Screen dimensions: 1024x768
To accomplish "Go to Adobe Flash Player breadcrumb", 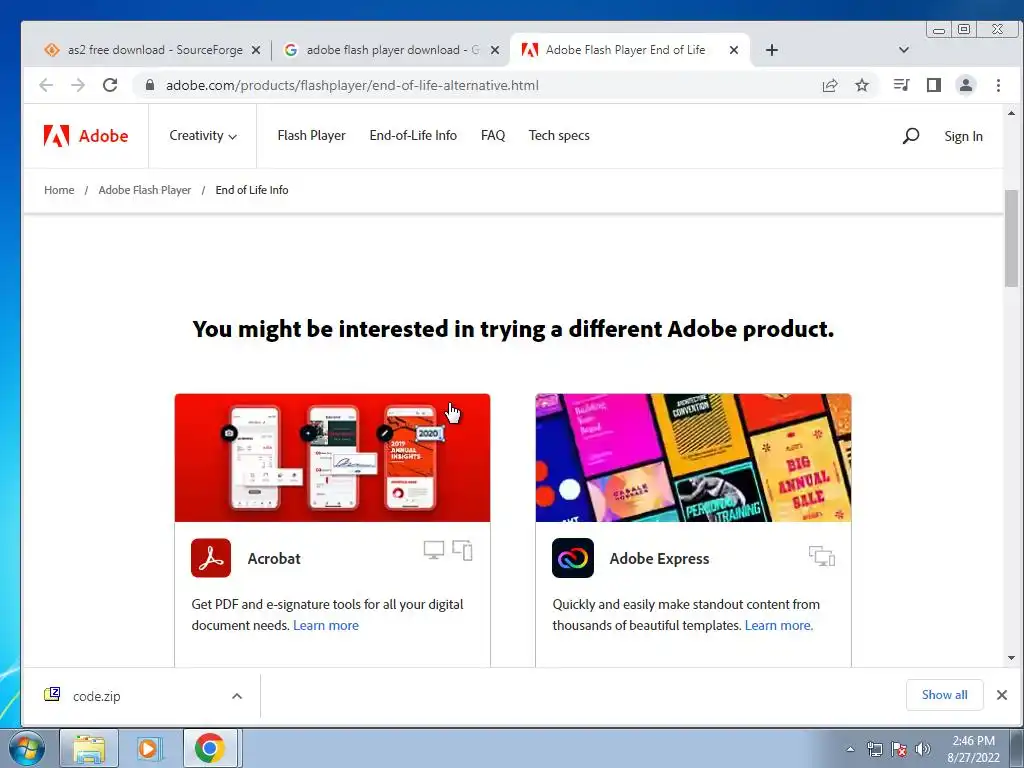I will (x=145, y=190).
